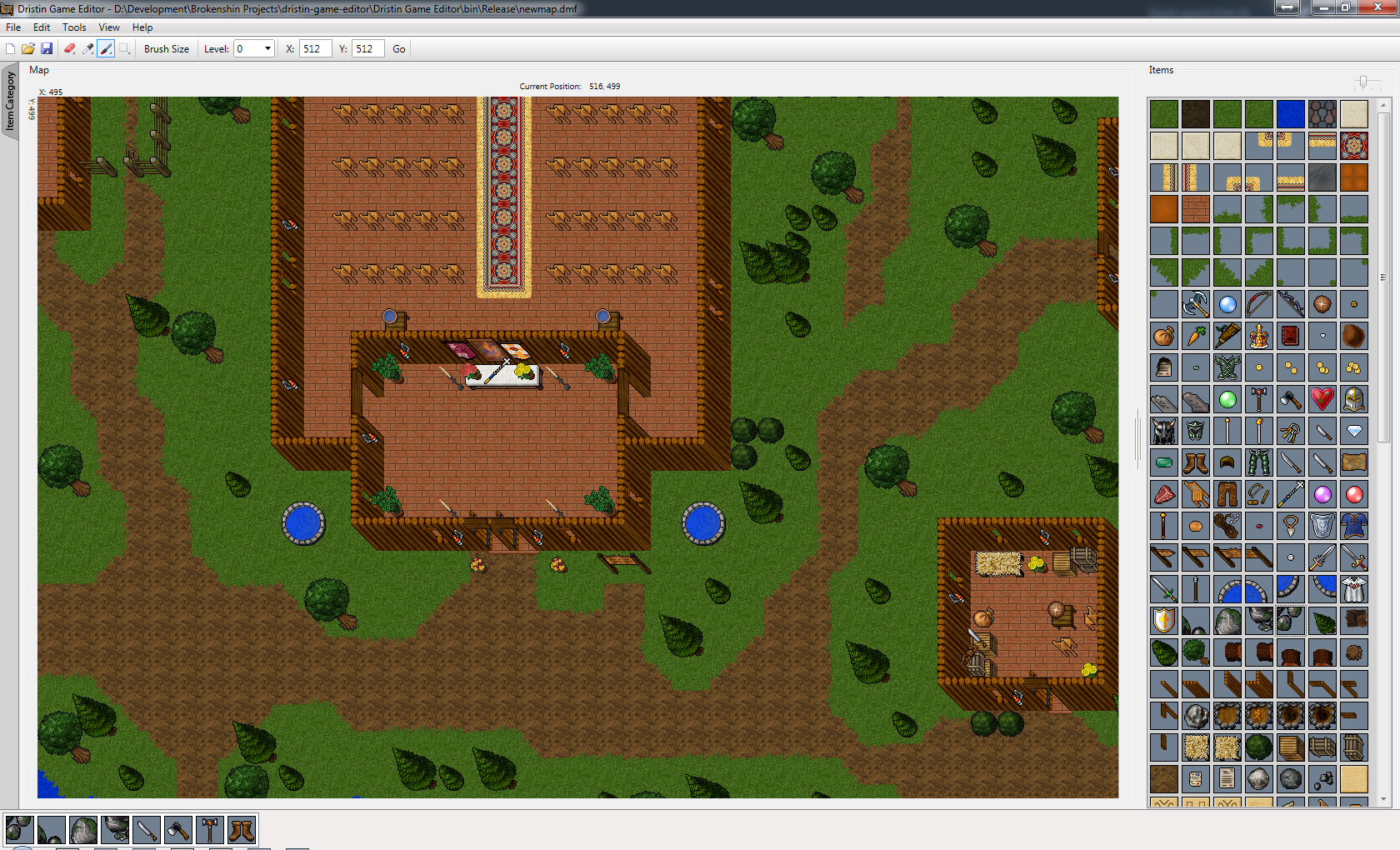
Task: Select the shield with gold cross
Action: pos(1163,620)
